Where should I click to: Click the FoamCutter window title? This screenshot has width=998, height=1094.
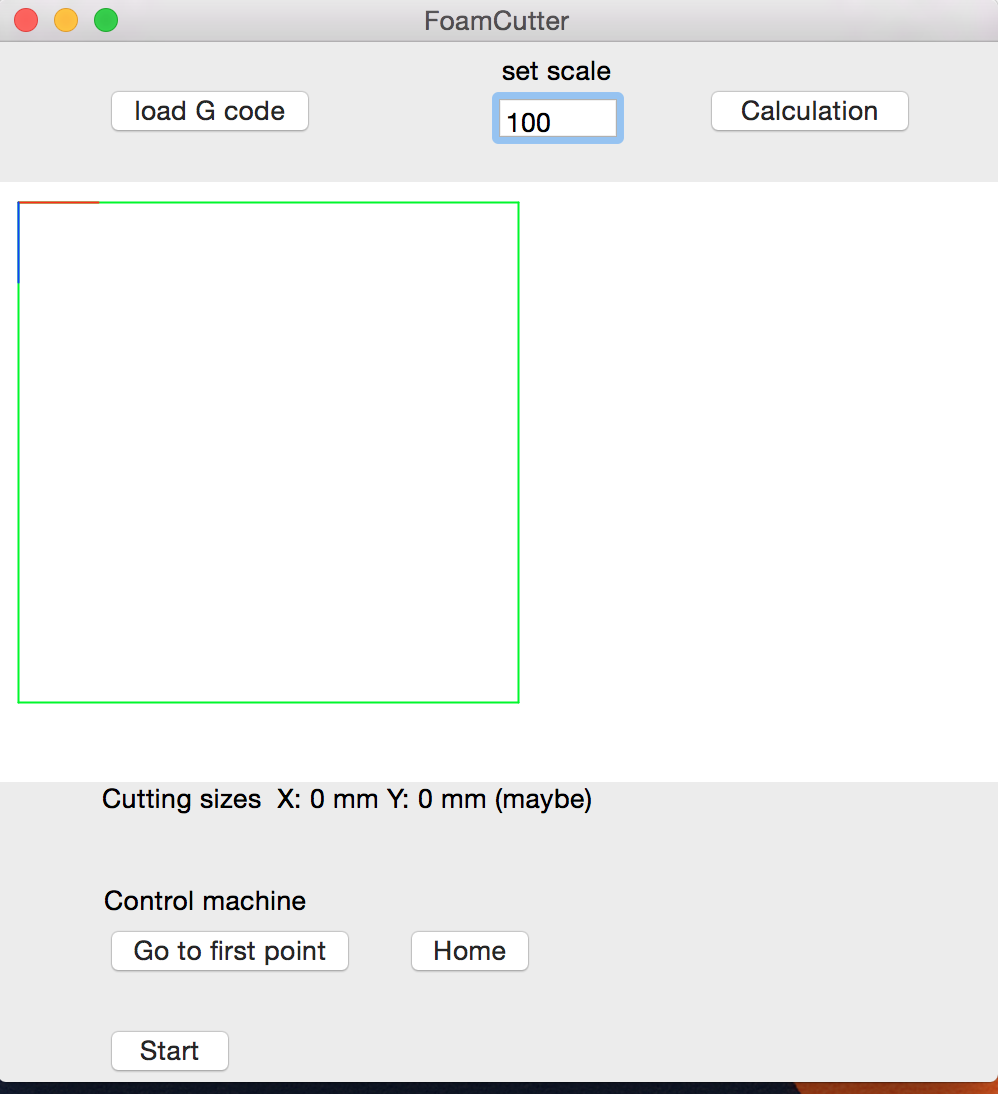497,20
